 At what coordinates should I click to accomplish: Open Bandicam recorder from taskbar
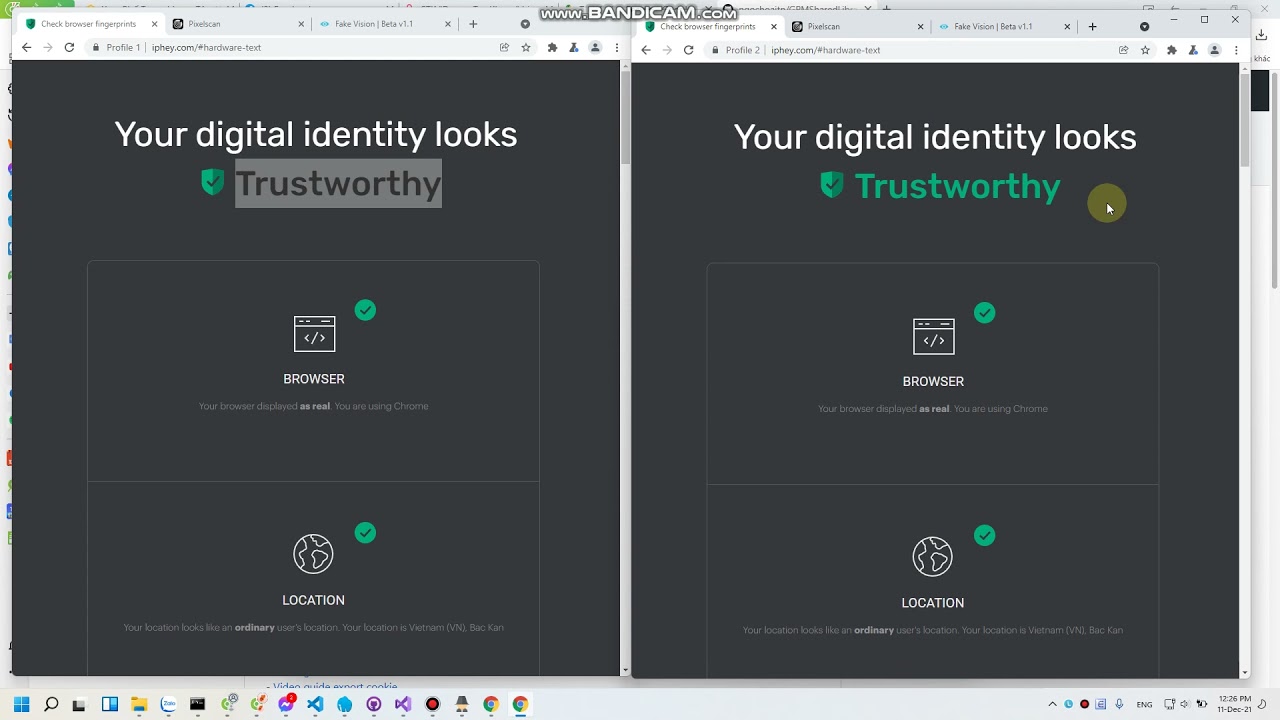click(x=432, y=704)
